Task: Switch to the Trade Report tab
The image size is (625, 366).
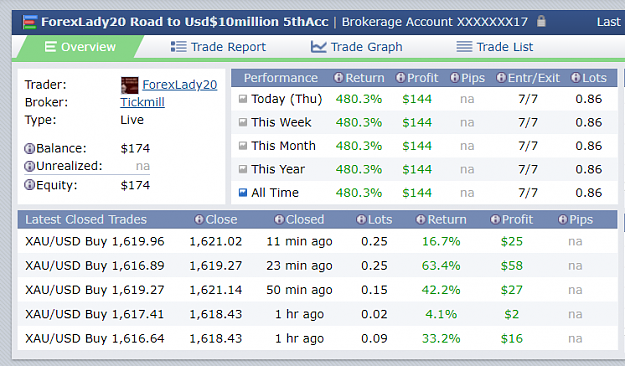Action: pyautogui.click(x=218, y=47)
